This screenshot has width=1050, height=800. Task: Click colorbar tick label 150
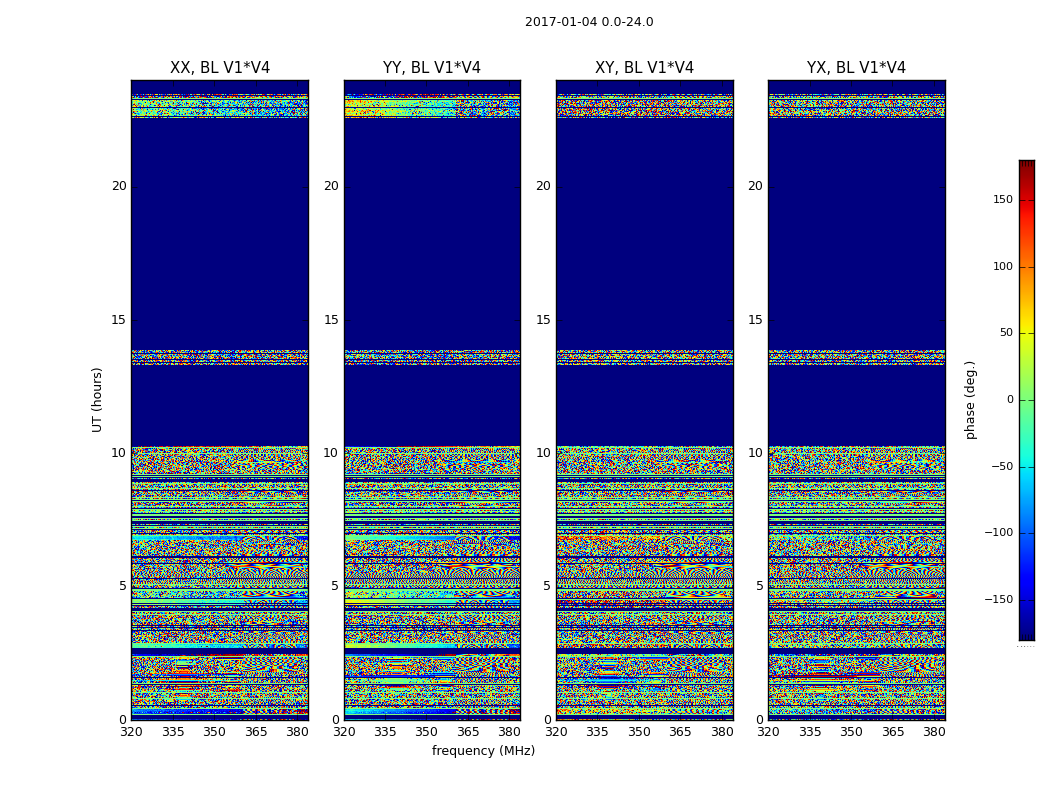point(1003,199)
